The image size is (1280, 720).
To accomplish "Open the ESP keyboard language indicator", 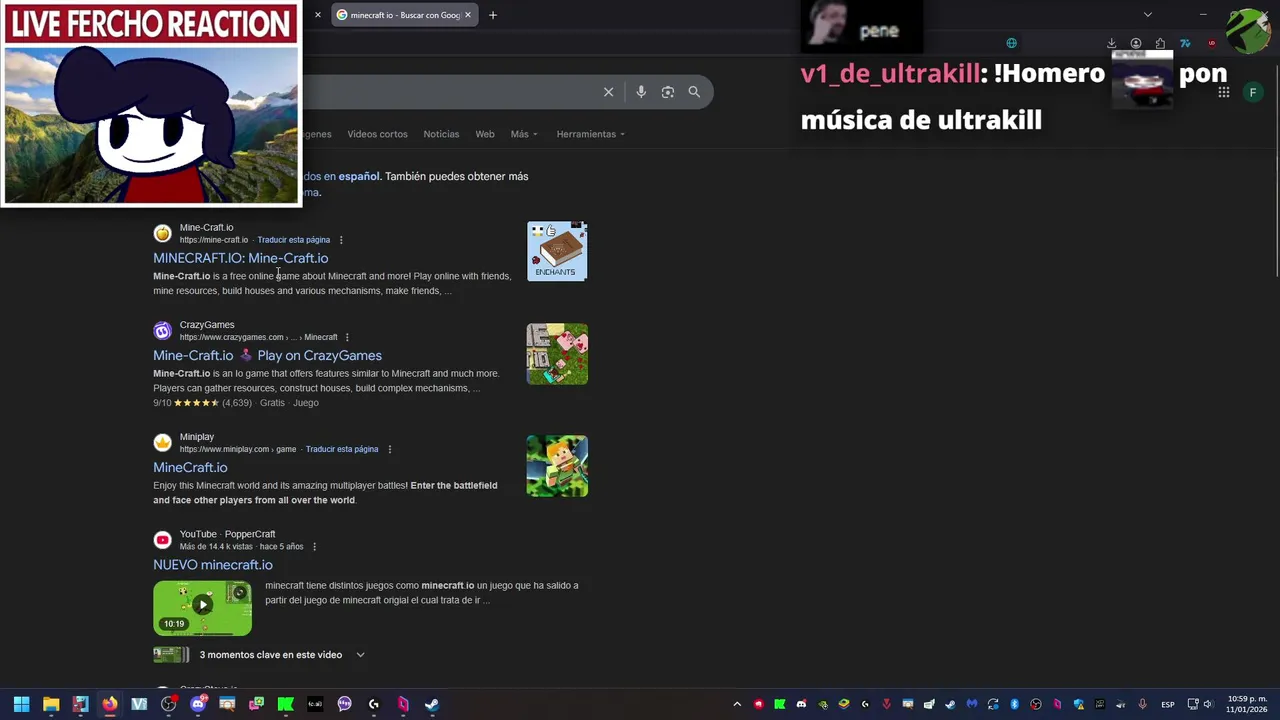I will (1167, 704).
